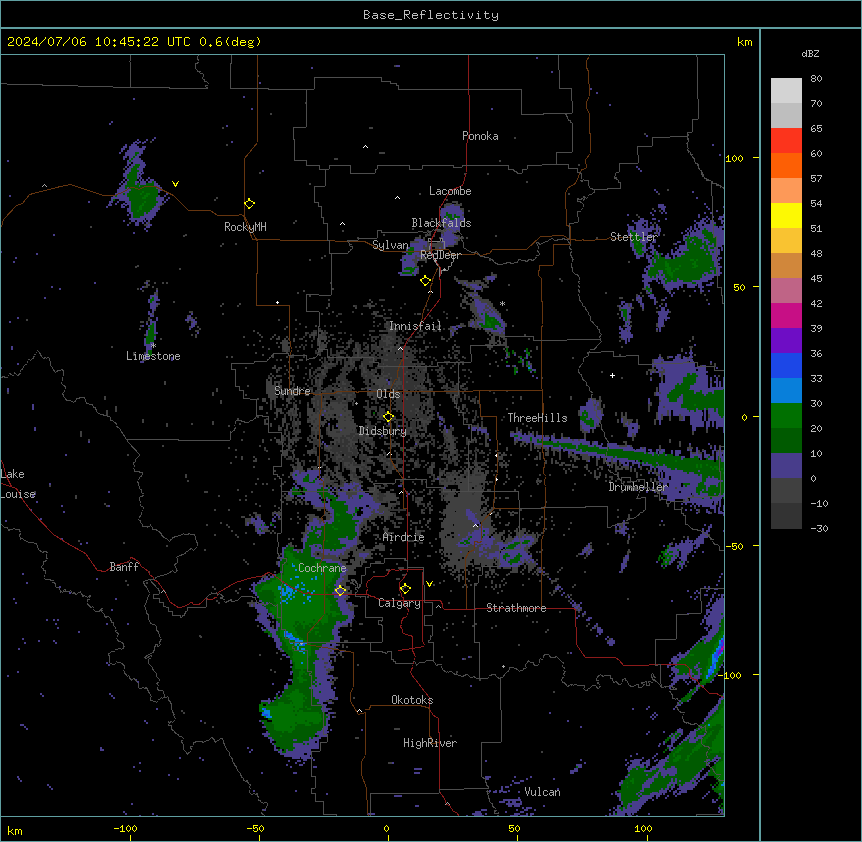Image resolution: width=862 pixels, height=842 pixels.
Task: Click the Banff label
Action: pos(124,567)
